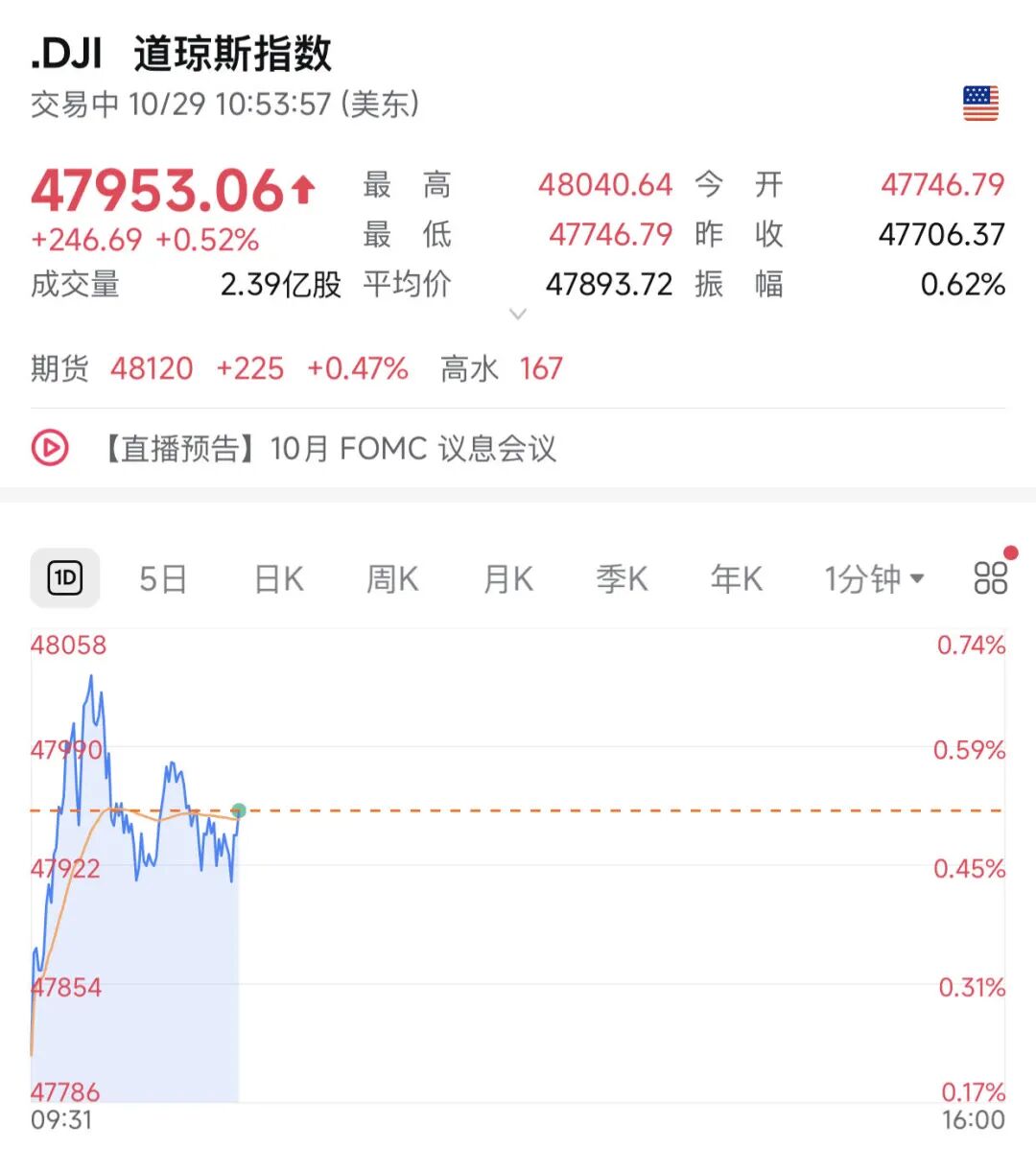Switch to the 5日 chart tab
1036x1149 pixels.
pos(163,578)
